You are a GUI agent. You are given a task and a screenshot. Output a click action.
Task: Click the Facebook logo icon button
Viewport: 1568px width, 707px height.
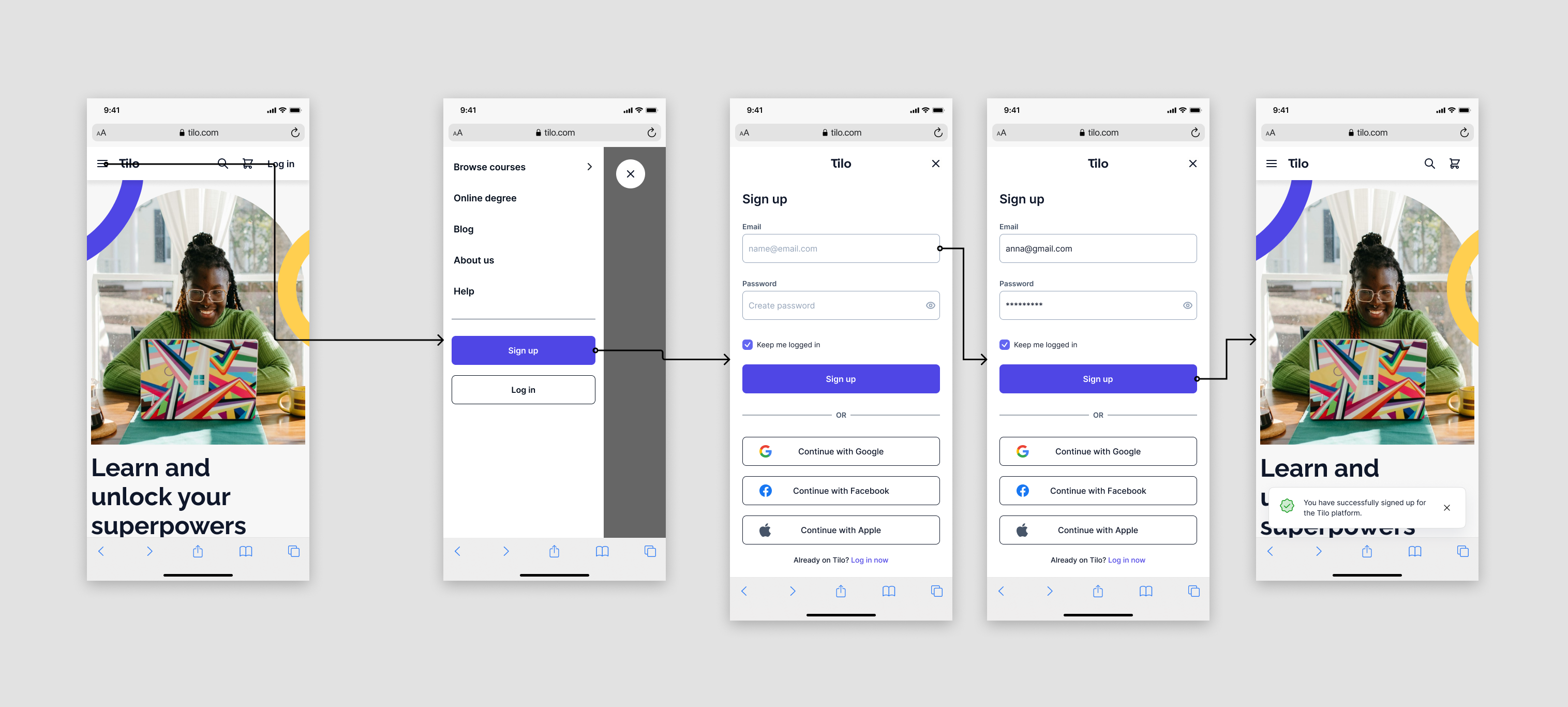766,490
